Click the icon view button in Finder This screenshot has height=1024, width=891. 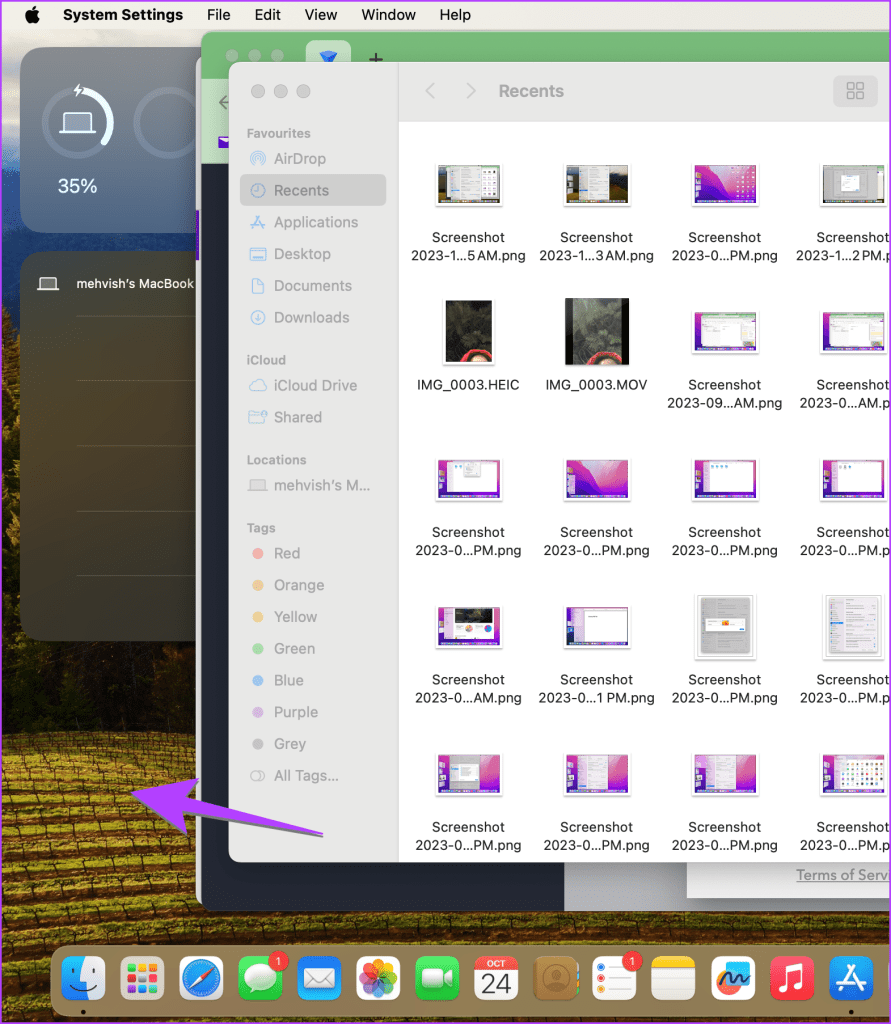(x=854, y=91)
